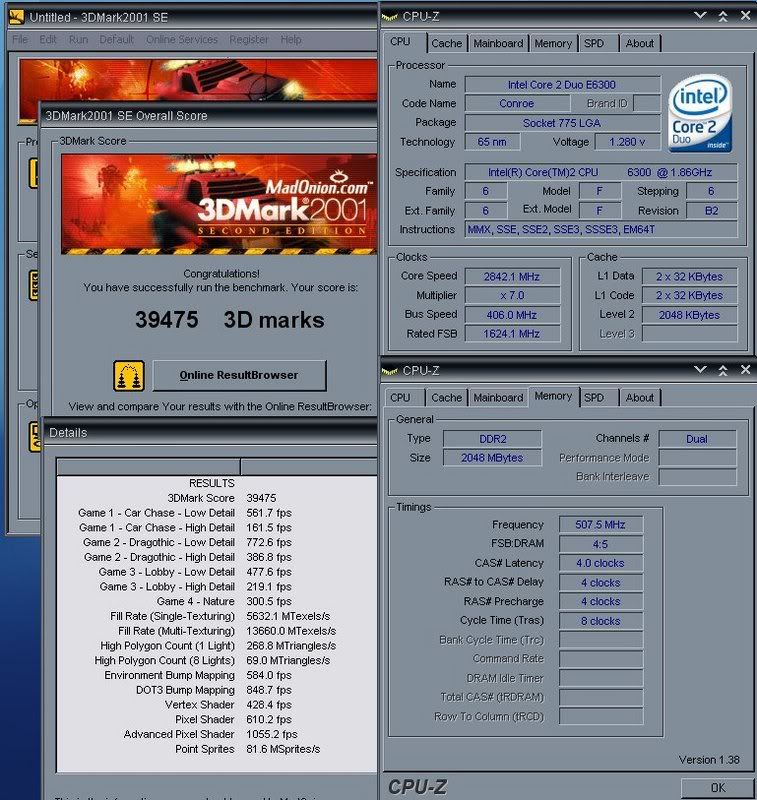
Task: Click the Instructions field listing MMX, SSE
Action: [601, 230]
